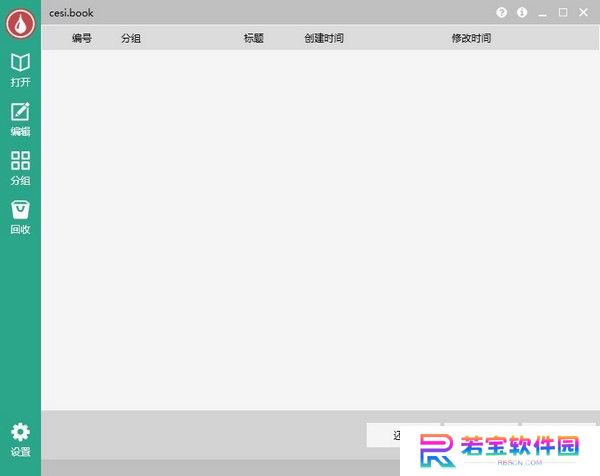Click the info icon in title bar
Viewport: 600px width, 476px height.
click(522, 13)
